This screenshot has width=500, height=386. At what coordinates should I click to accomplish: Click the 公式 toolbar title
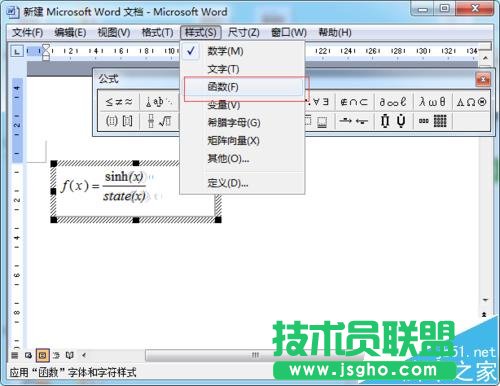click(108, 79)
